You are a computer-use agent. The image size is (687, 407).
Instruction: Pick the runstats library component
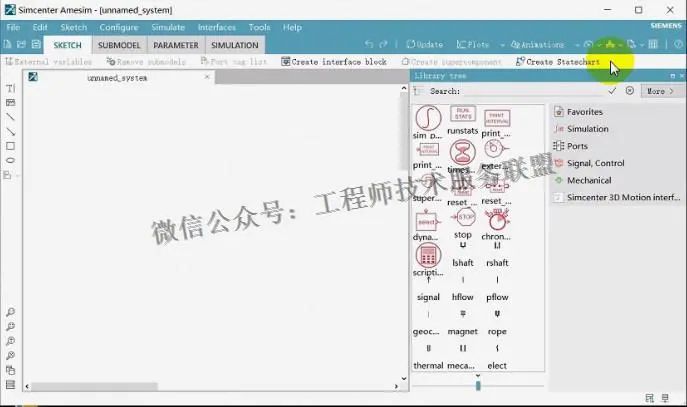tap(463, 120)
